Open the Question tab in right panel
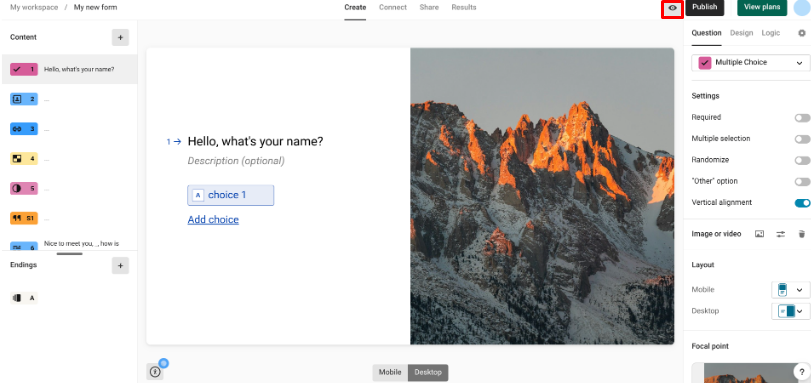Image resolution: width=811 pixels, height=383 pixels. 706,33
